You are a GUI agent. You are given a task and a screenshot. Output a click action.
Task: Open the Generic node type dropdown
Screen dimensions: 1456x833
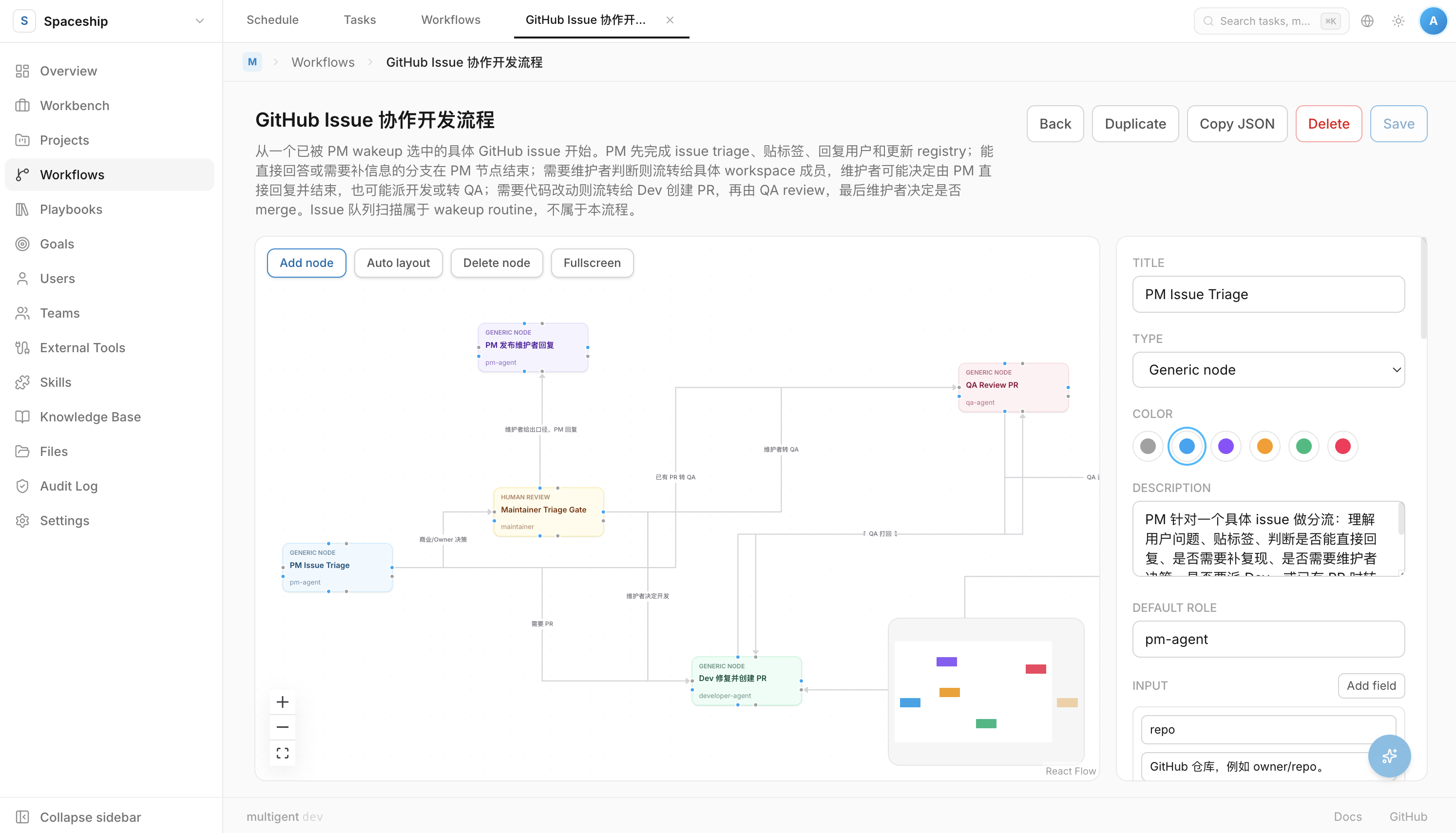click(1268, 370)
